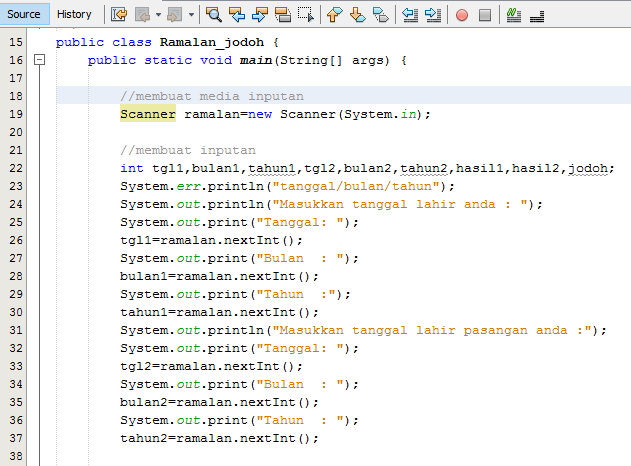Click Next Bookmark icon
The height and width of the screenshot is (466, 631).
(357, 15)
